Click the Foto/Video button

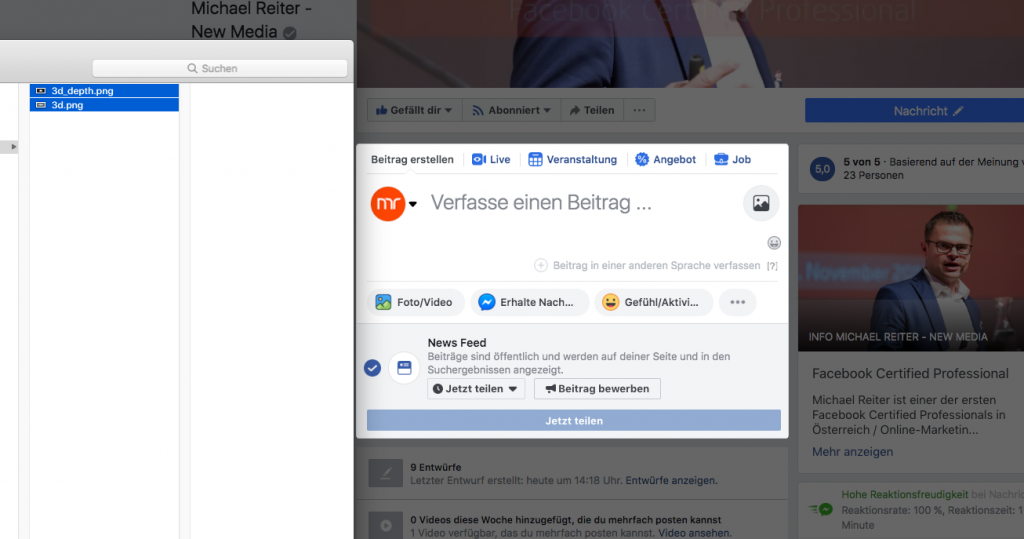point(415,302)
